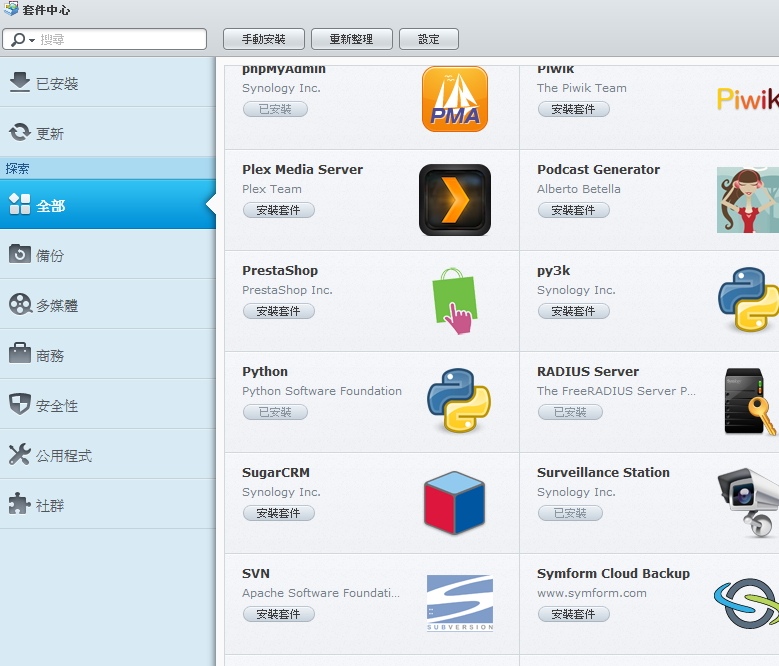Click the 重新整理 refresh button

(x=352, y=39)
